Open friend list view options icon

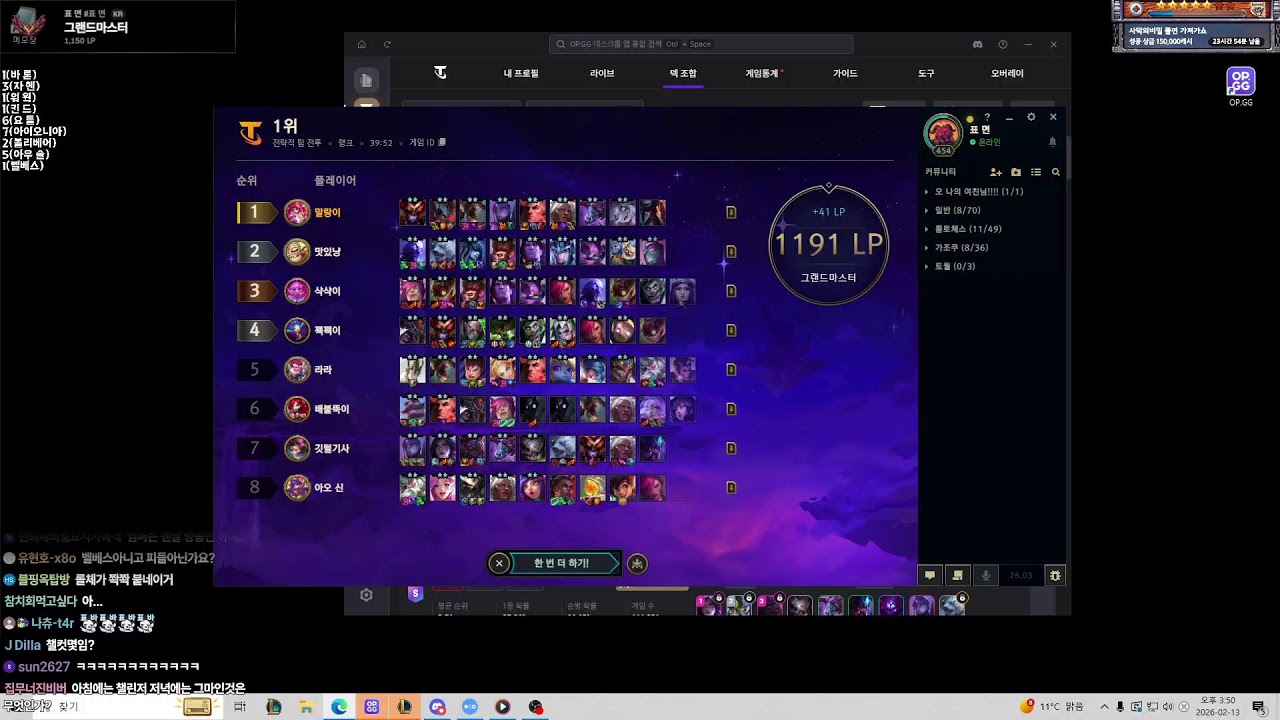tap(1036, 172)
